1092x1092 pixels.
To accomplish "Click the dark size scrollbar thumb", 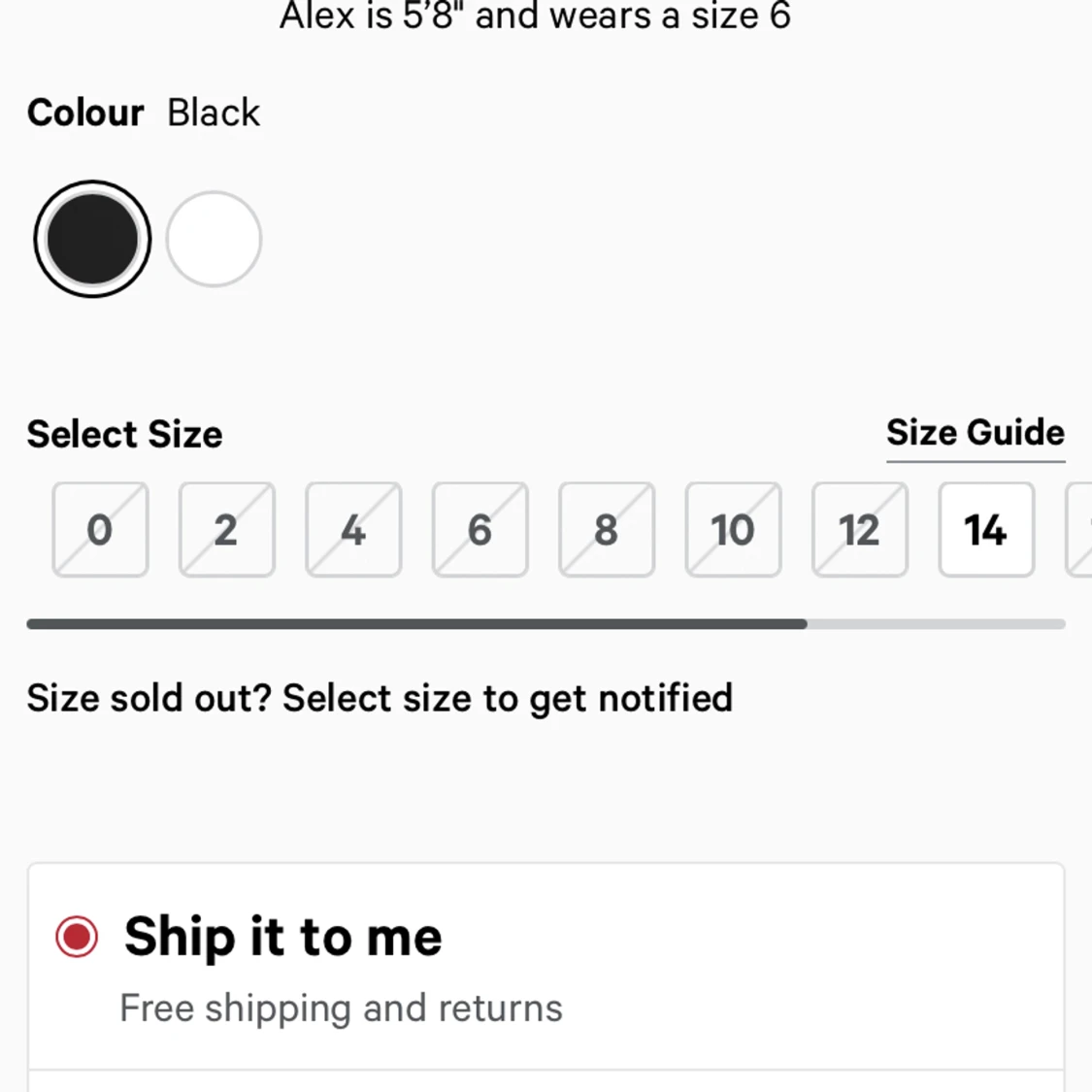I will (417, 624).
